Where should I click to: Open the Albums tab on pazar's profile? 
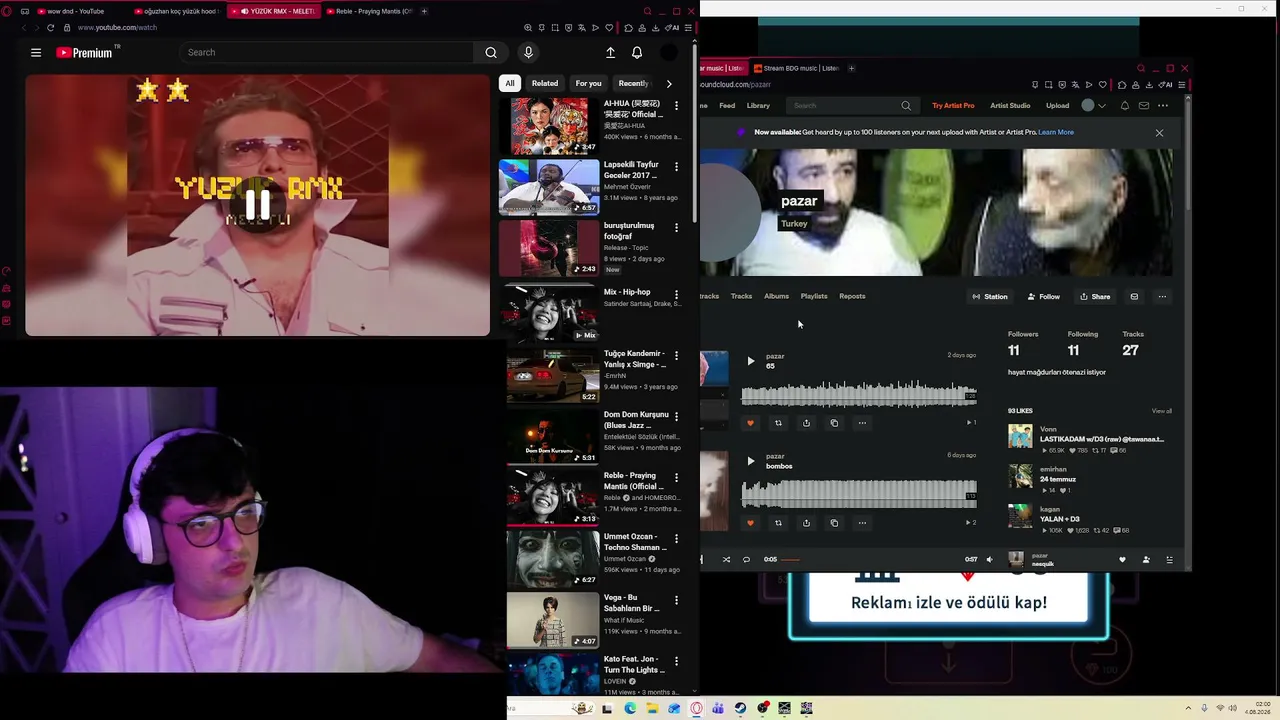tap(777, 296)
